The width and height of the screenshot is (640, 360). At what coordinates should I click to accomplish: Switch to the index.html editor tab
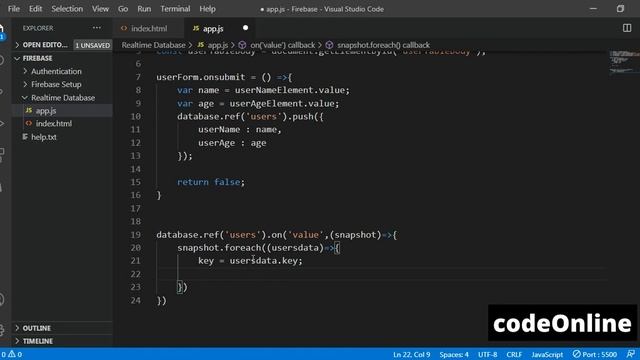tap(149, 28)
